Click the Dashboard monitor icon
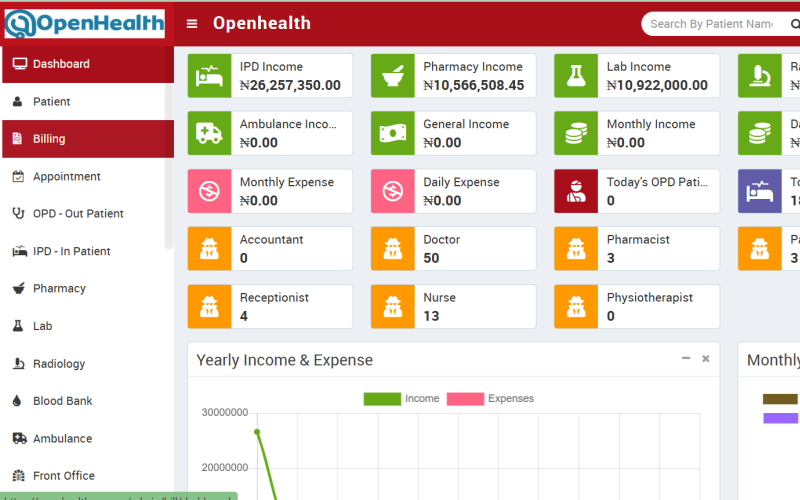 click(x=19, y=64)
